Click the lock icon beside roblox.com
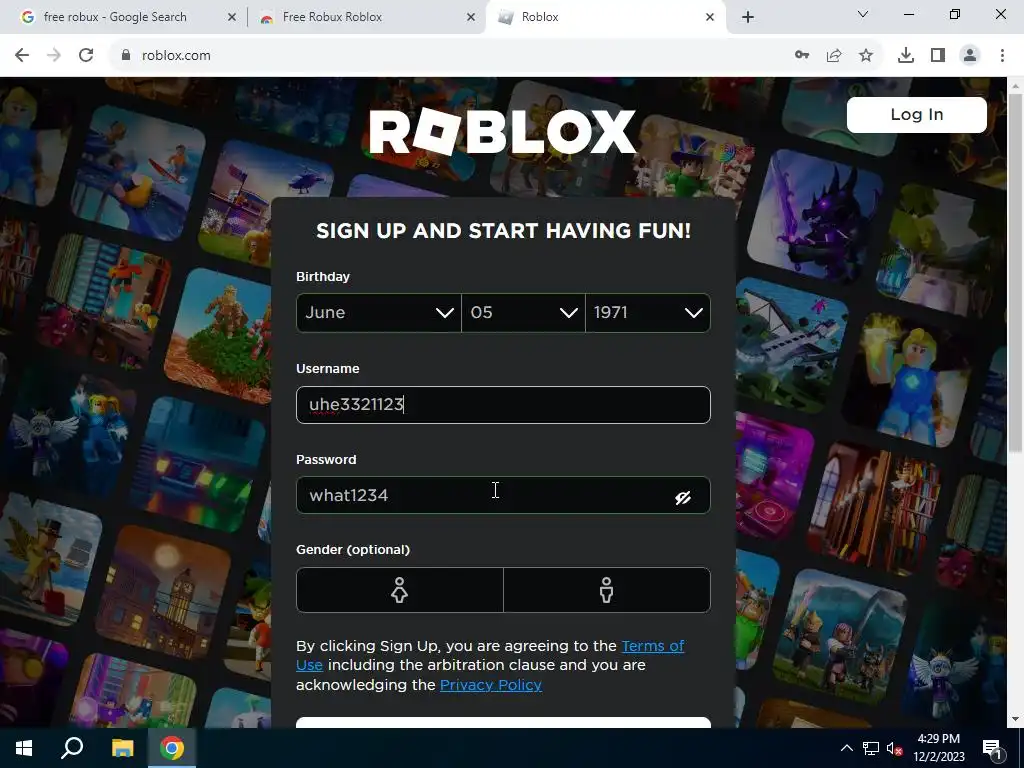1024x768 pixels. 126,56
